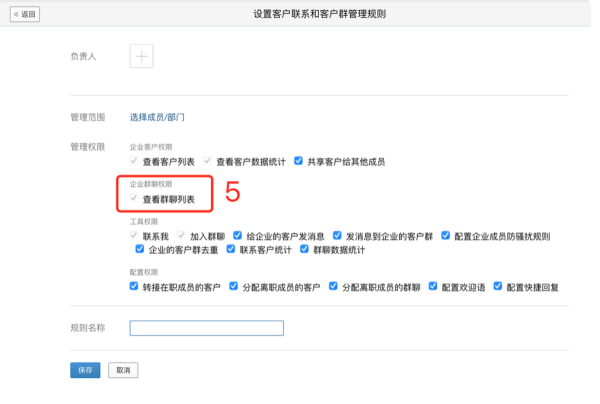Toggle the 查看客户数据统计 checkbox
Image resolution: width=600 pixels, height=404 pixels.
208,161
